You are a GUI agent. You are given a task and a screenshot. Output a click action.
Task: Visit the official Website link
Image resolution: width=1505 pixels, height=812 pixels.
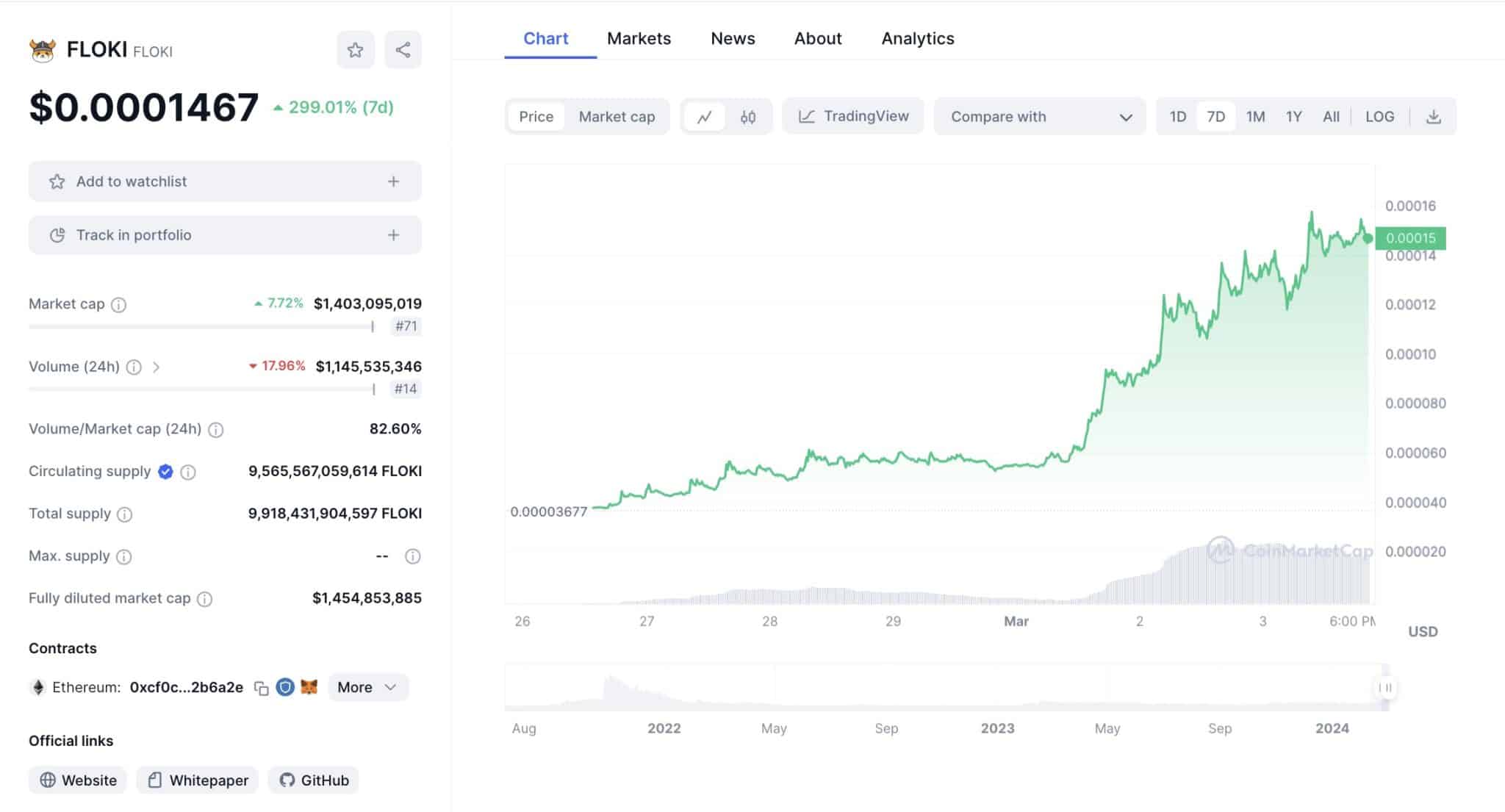[x=78, y=780]
